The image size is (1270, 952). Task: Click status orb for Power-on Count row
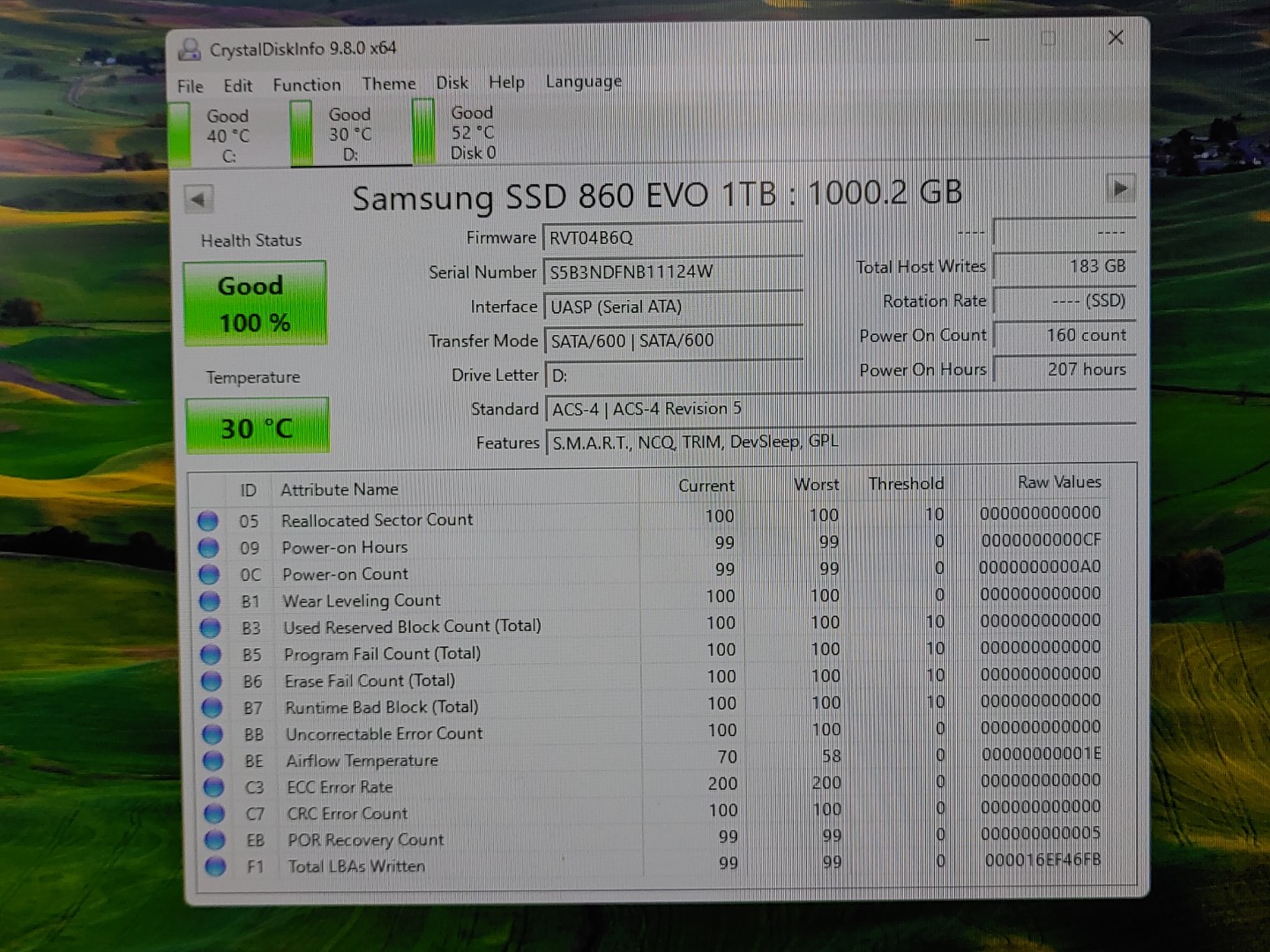[x=209, y=575]
